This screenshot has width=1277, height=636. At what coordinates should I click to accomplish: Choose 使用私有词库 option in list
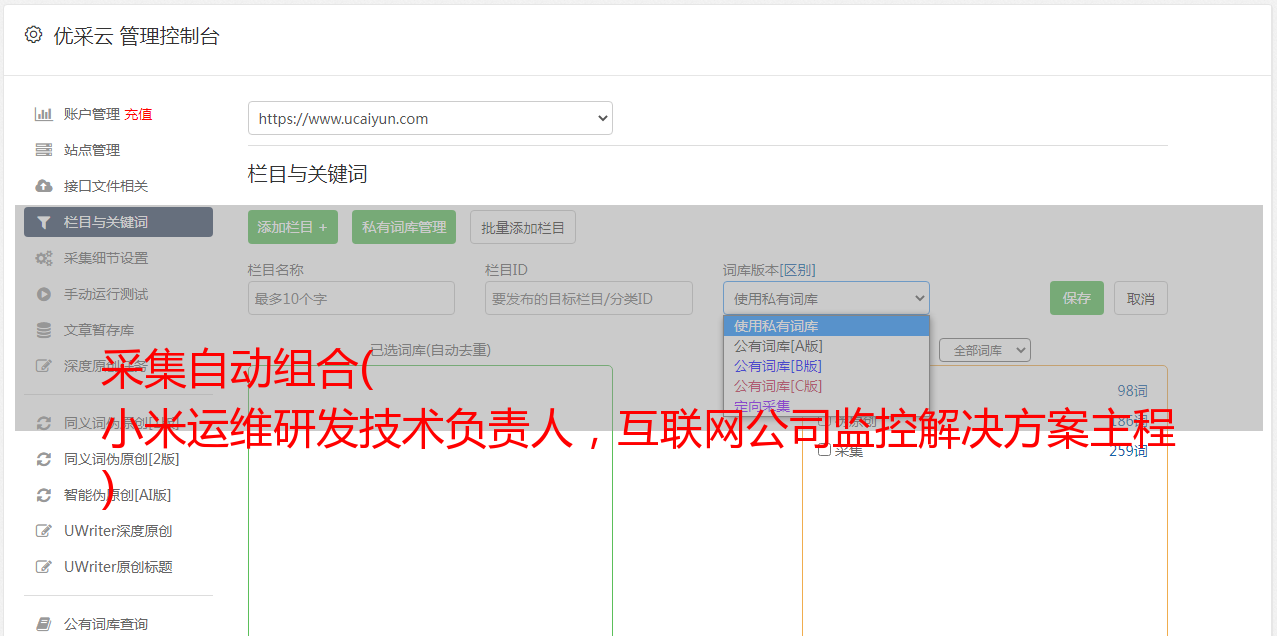pos(826,326)
